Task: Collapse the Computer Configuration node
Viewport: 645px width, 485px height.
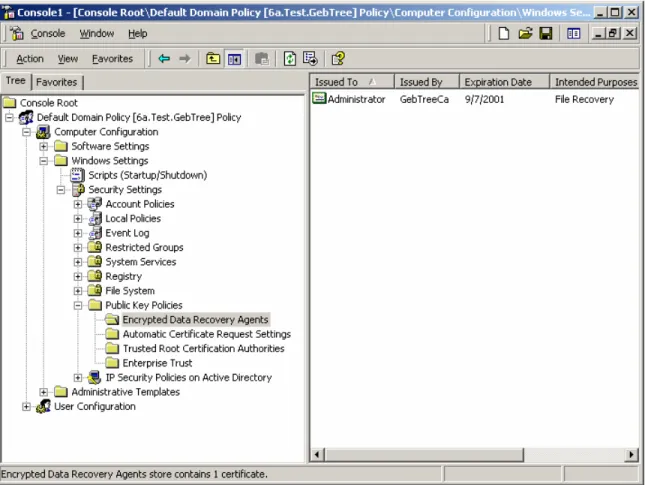Action: pyautogui.click(x=26, y=132)
